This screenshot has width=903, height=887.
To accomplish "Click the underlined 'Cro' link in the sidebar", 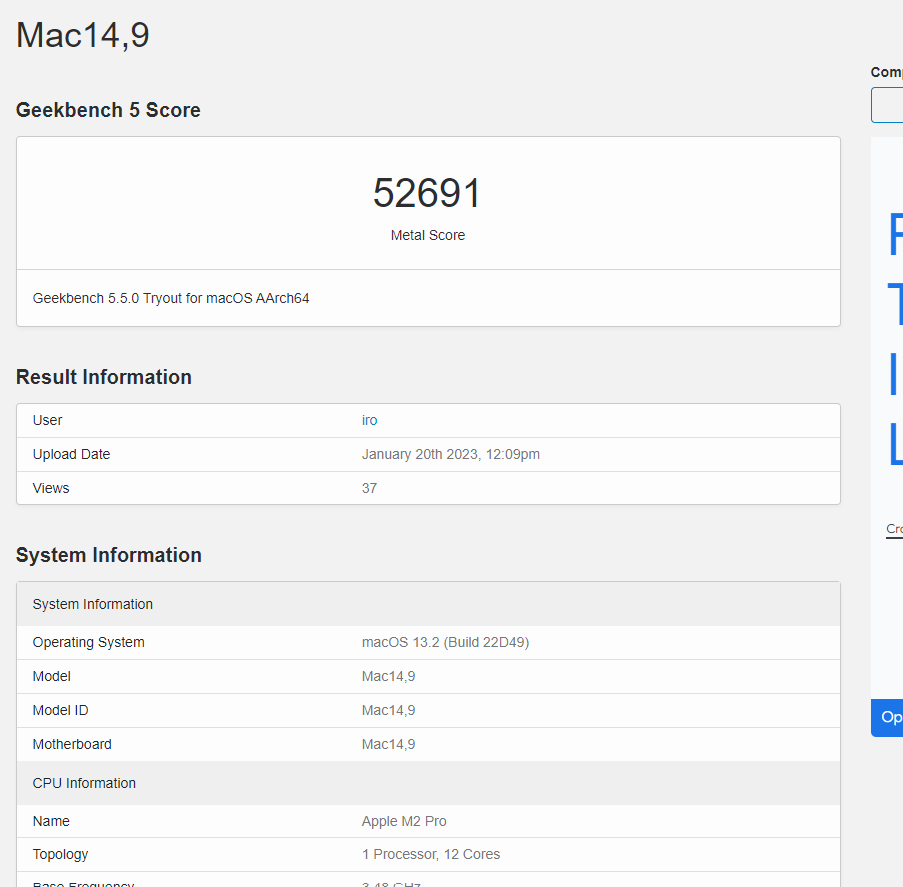I will click(894, 529).
